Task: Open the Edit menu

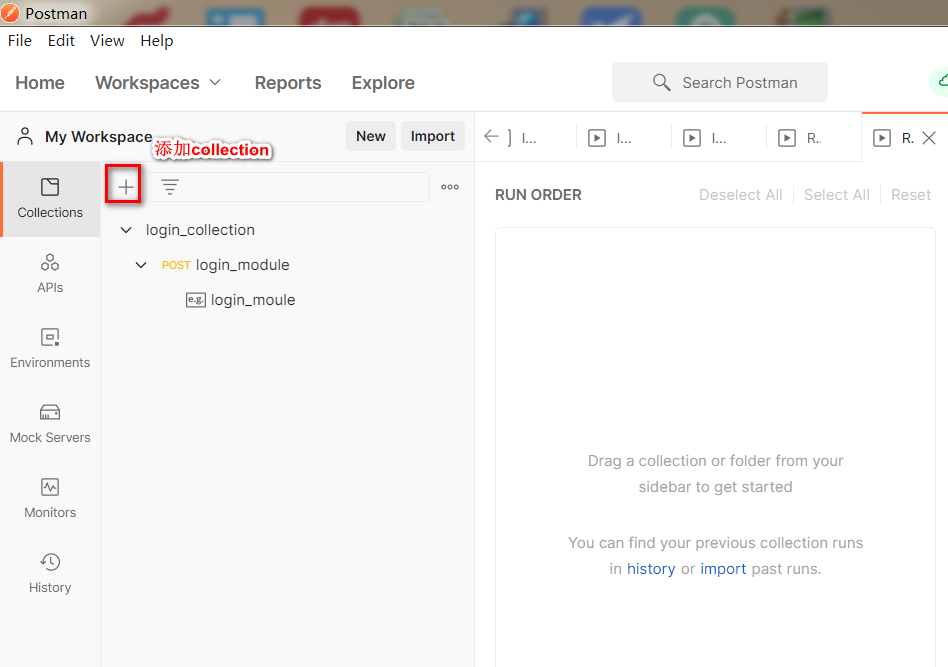Action: click(x=61, y=41)
